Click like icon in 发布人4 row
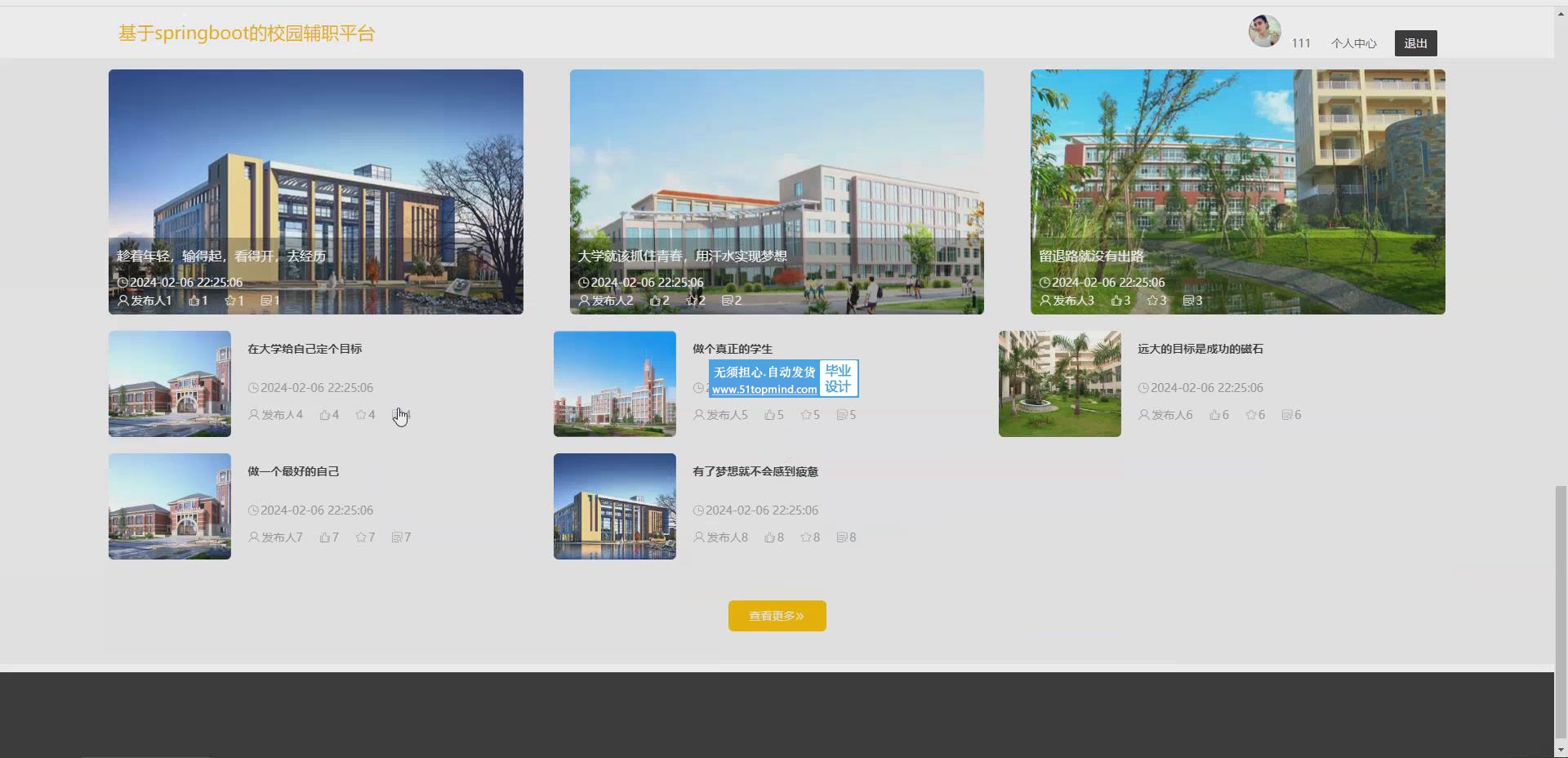 (324, 415)
